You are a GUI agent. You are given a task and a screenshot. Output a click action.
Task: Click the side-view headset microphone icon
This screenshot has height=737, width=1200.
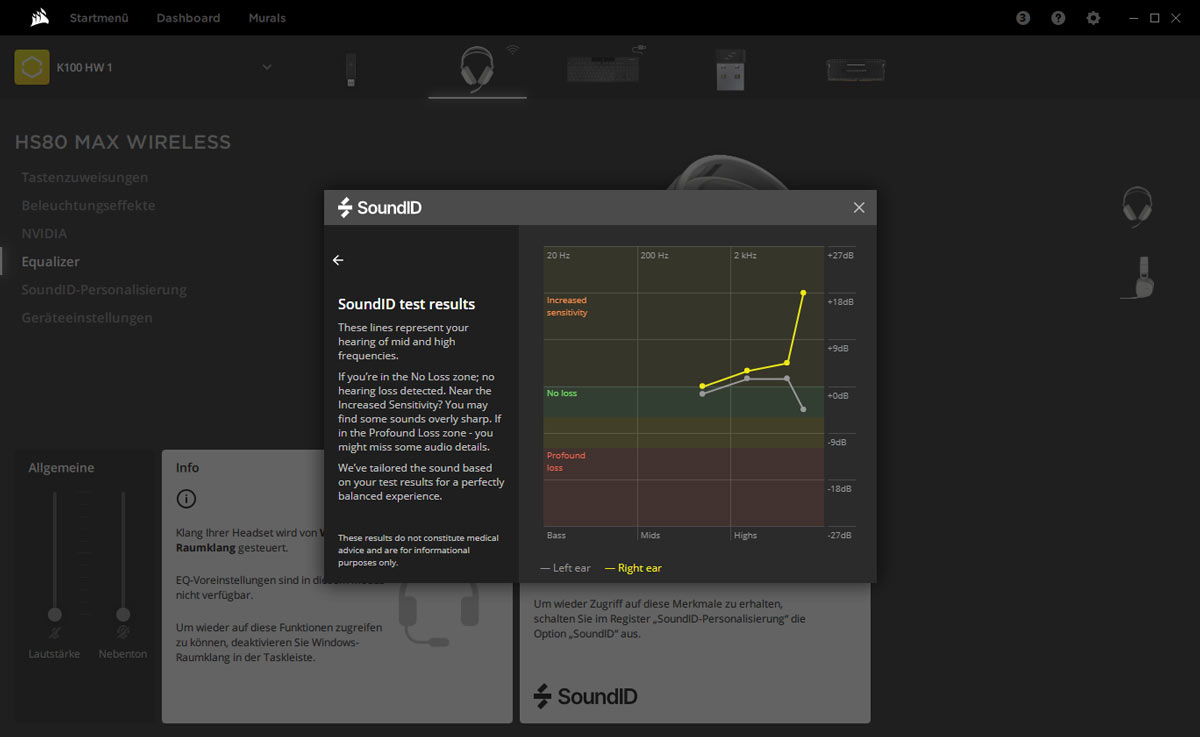coord(1138,277)
